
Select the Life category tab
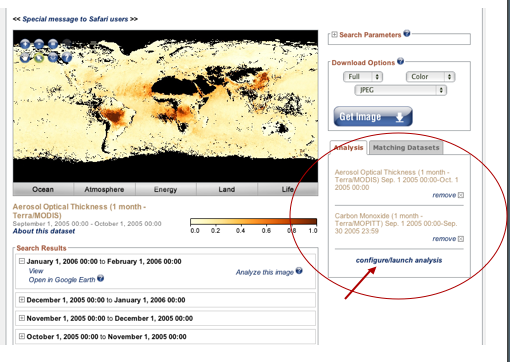point(288,189)
